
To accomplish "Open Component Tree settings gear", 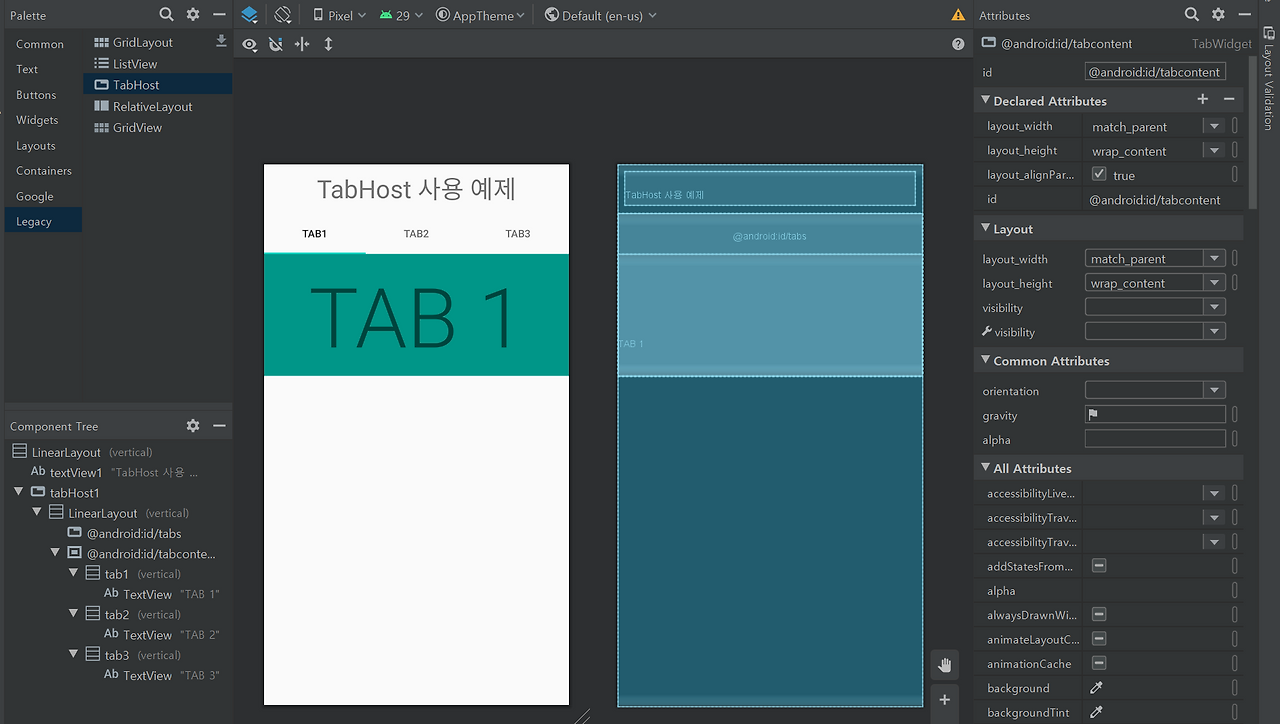I will click(x=192, y=426).
